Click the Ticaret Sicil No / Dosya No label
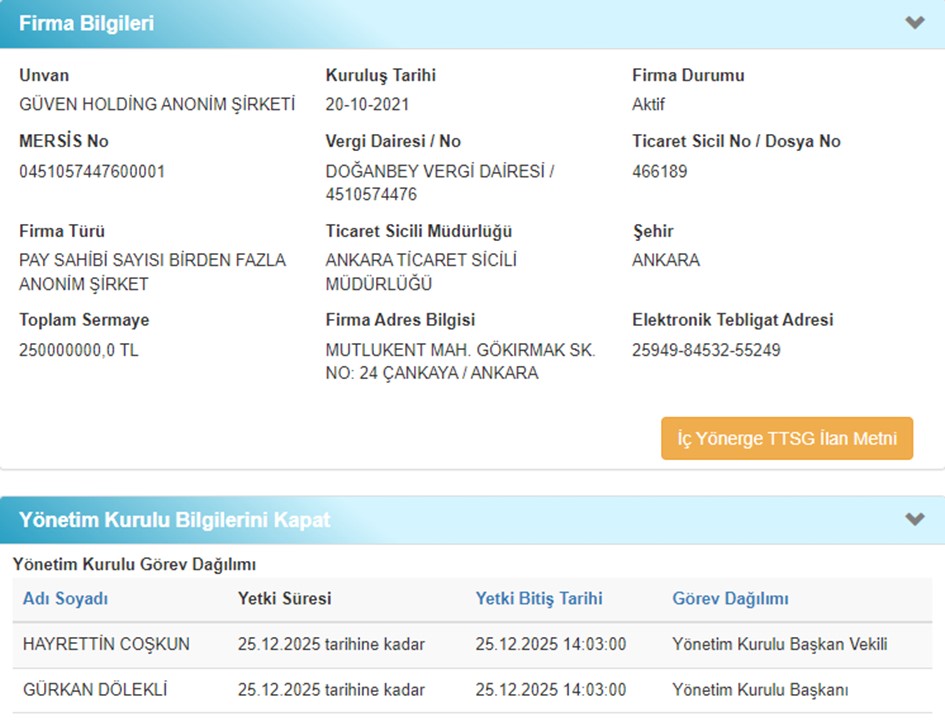 pos(736,141)
